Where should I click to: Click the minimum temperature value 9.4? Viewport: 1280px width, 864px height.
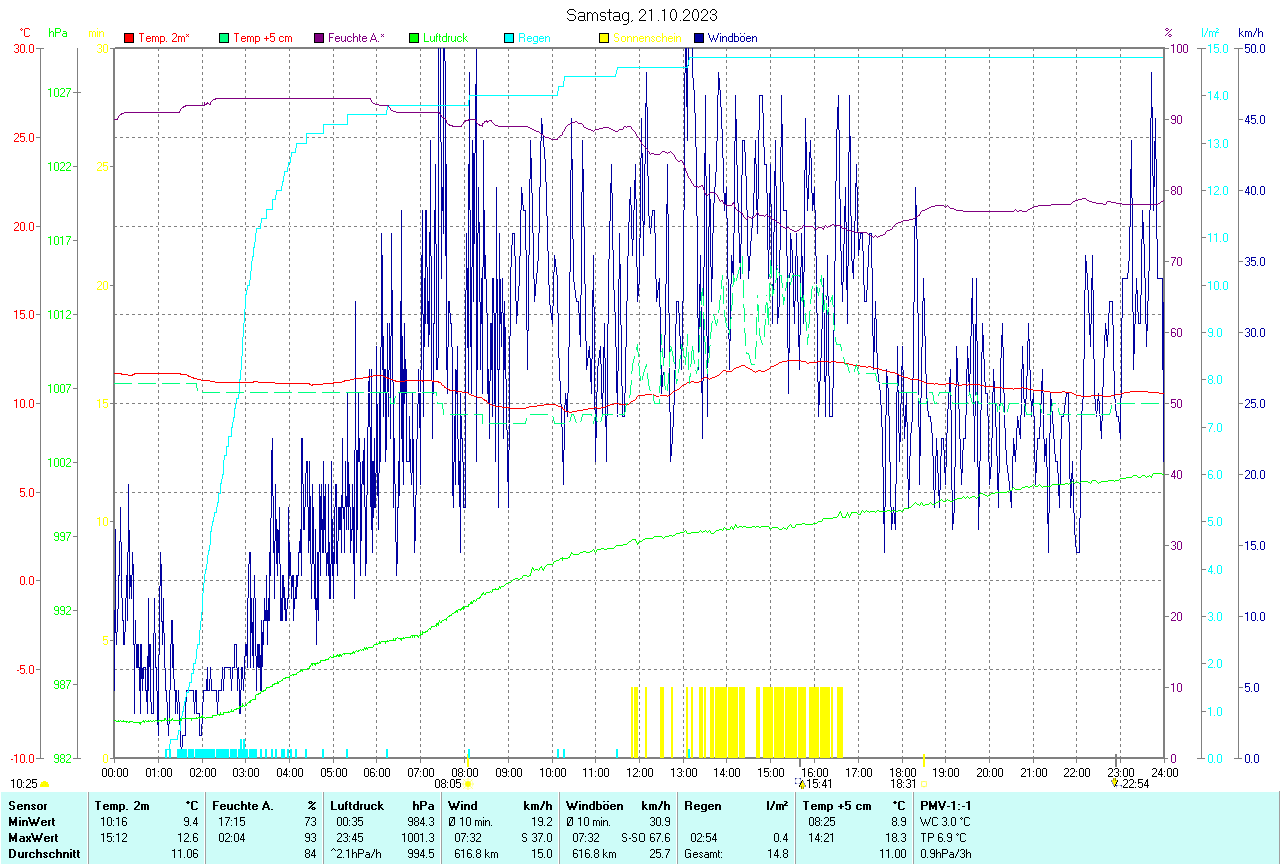(x=191, y=822)
